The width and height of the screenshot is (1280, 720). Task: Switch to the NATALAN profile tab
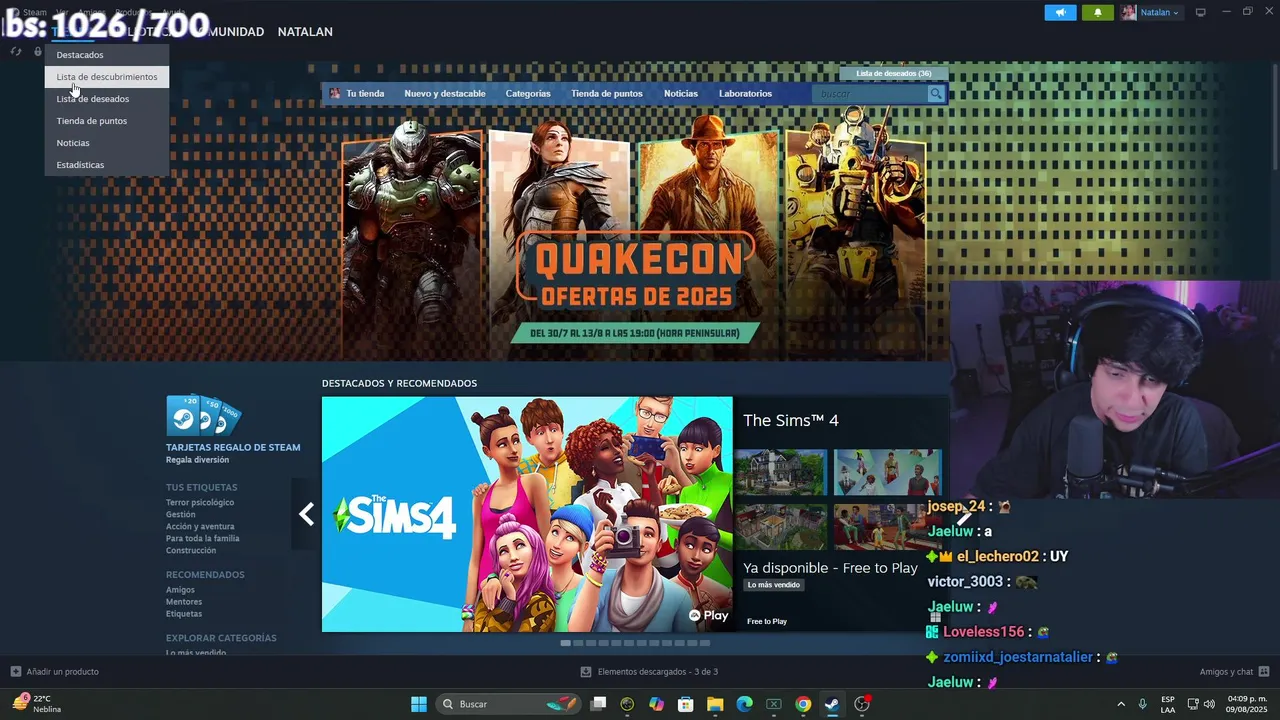[305, 32]
